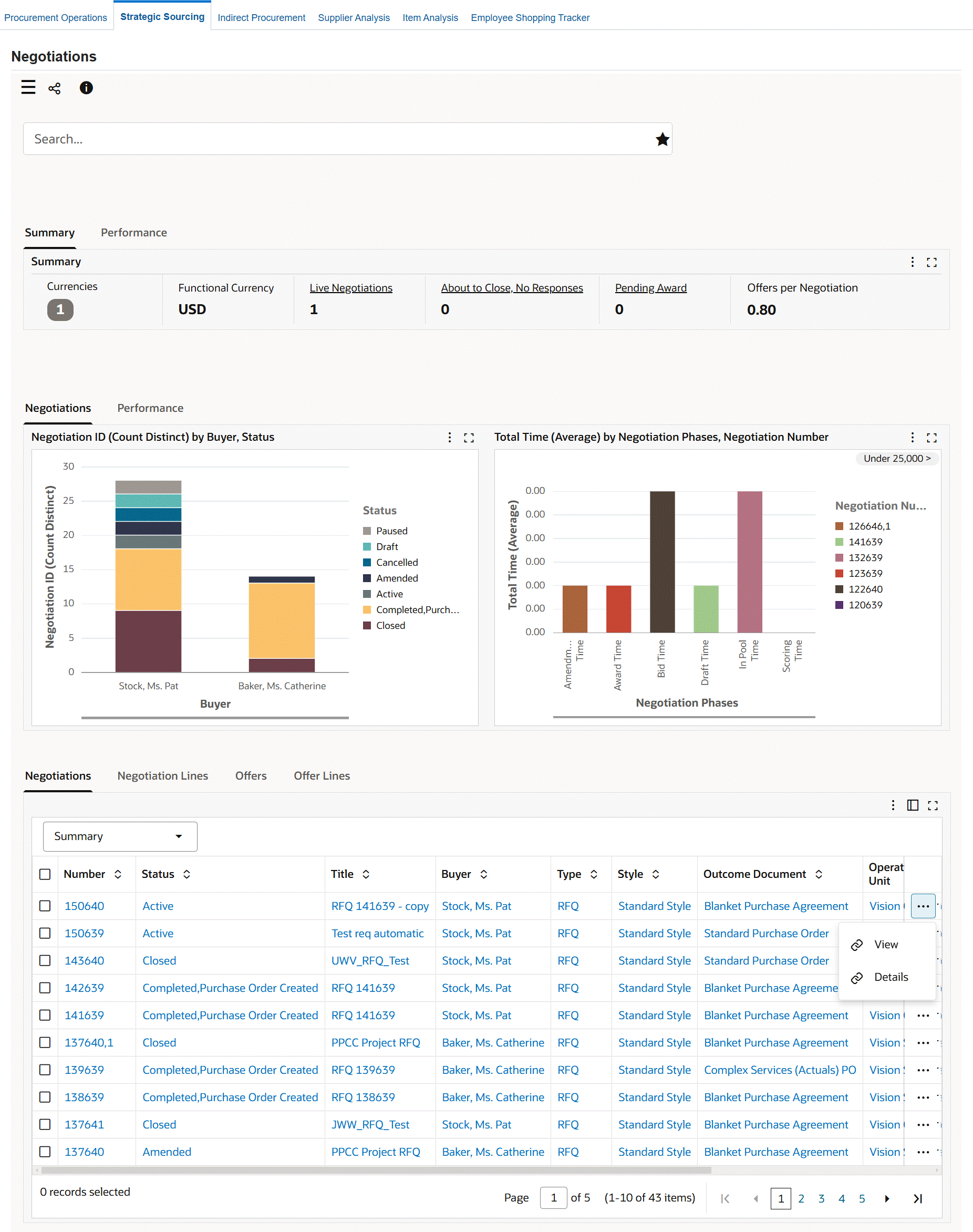
Task: Open the Negotiation Lines tab
Action: click(x=162, y=776)
